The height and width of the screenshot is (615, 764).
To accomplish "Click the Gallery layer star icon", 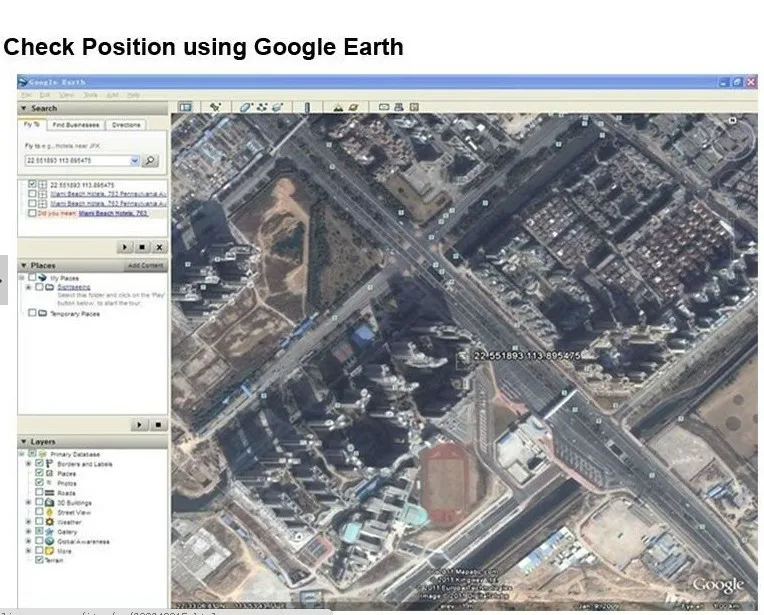I will coord(49,532).
